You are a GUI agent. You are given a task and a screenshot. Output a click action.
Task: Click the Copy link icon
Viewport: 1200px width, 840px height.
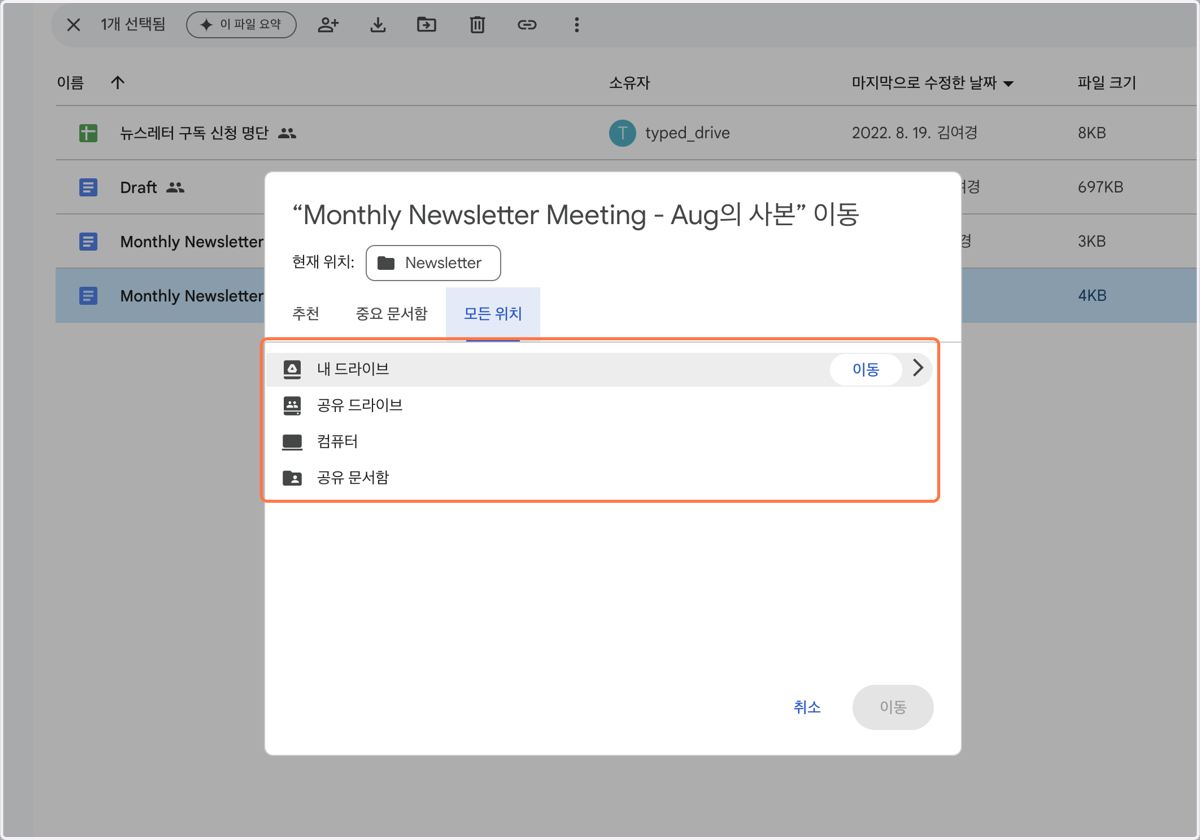coord(527,25)
